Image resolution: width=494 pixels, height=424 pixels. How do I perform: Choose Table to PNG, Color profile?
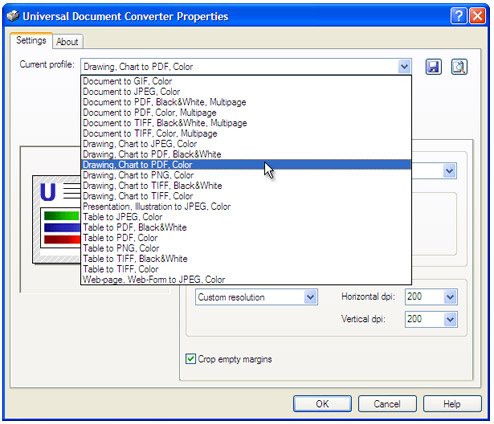click(x=246, y=248)
